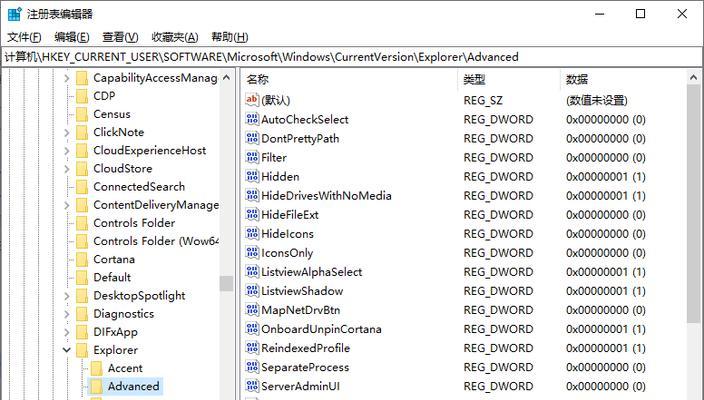704x400 pixels.
Task: Open the 收藏夹(A) menu
Action: 175,37
